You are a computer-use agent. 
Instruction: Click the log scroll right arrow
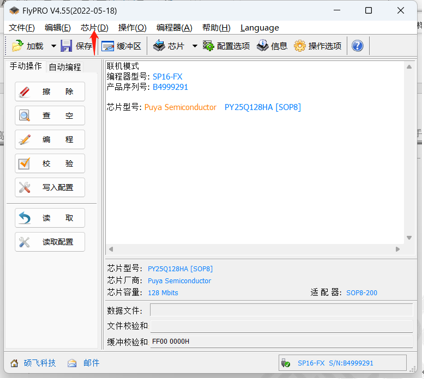pos(397,249)
